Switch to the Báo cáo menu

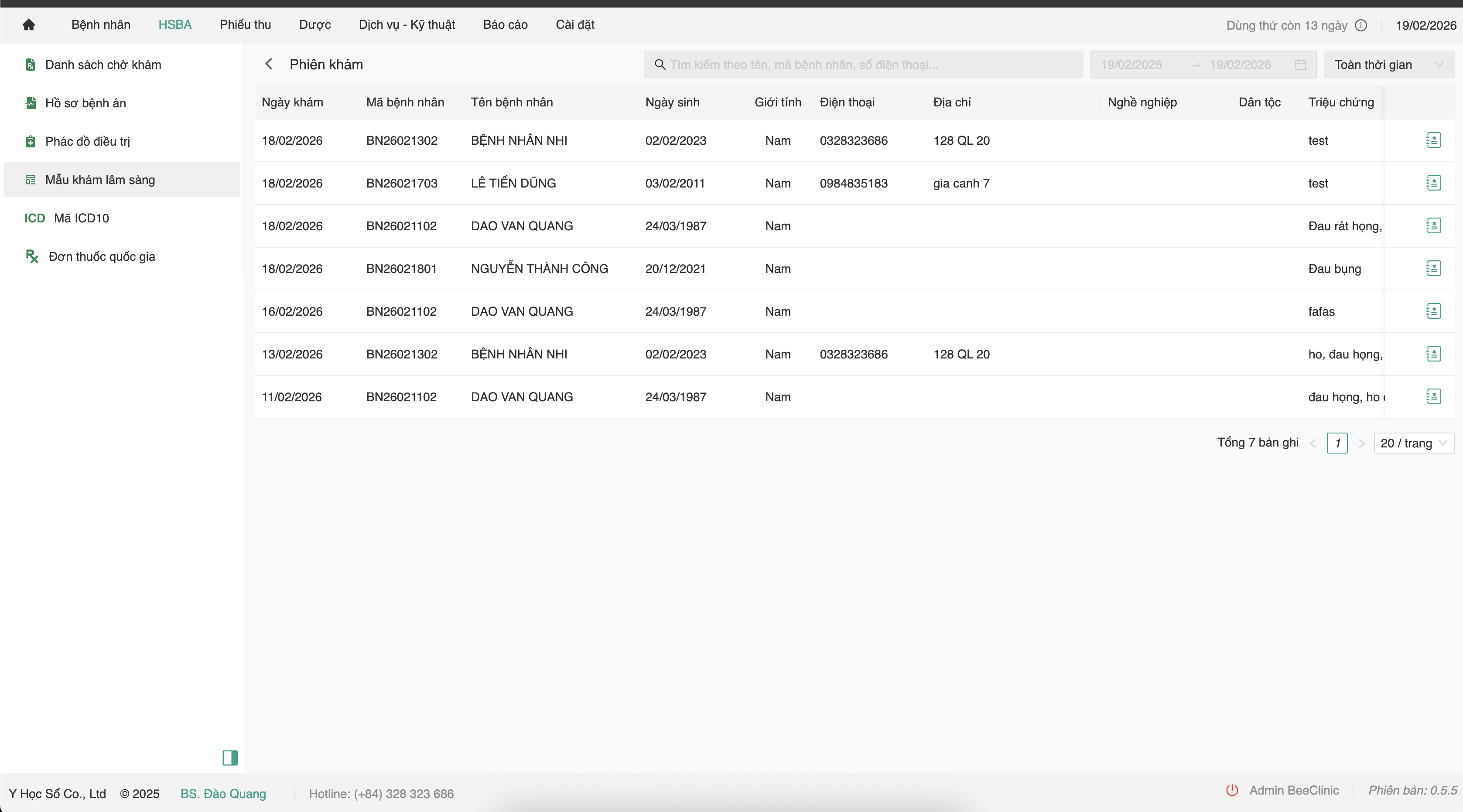click(x=505, y=24)
